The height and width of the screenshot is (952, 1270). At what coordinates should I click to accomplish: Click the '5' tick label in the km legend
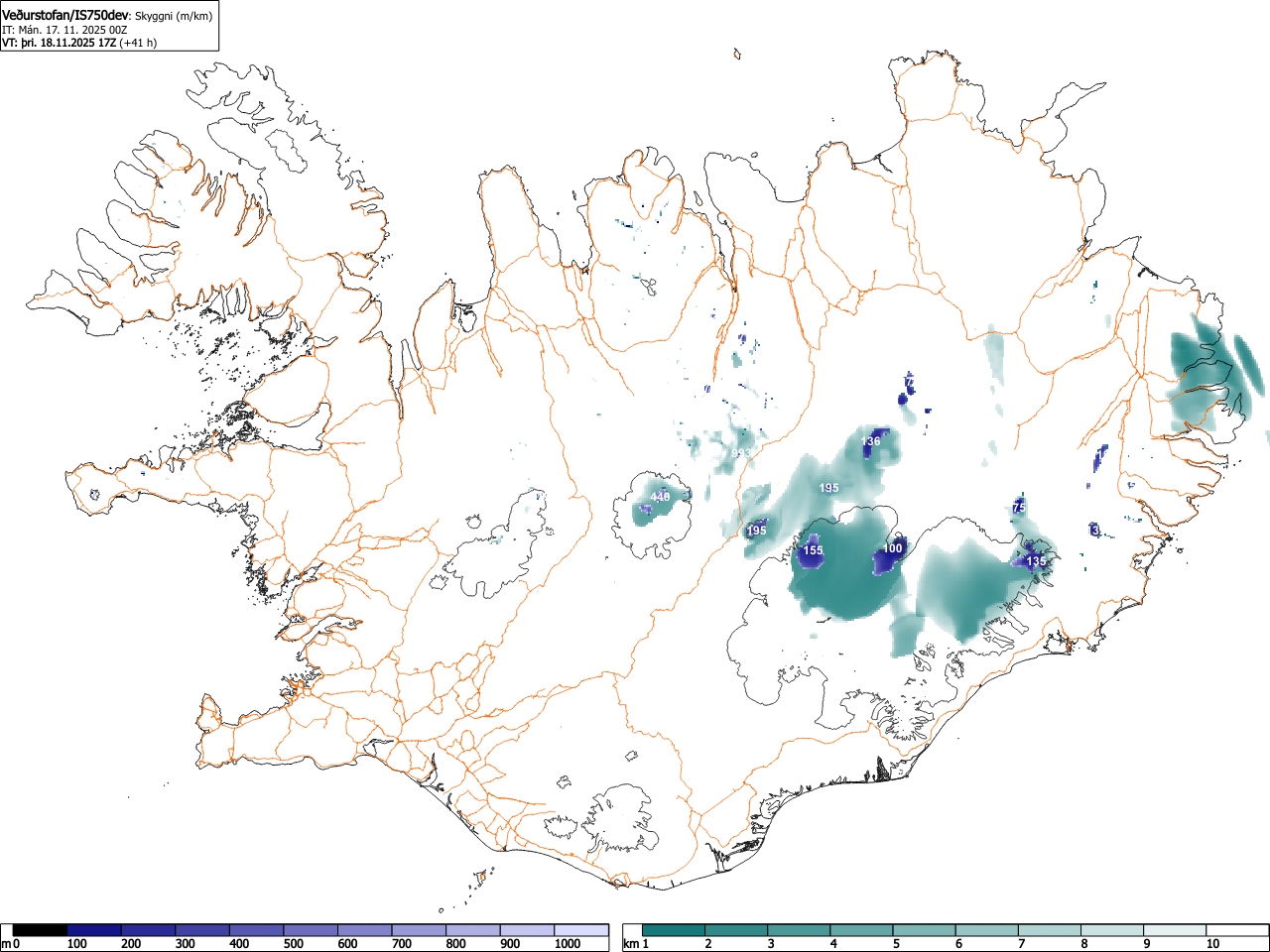point(895,944)
